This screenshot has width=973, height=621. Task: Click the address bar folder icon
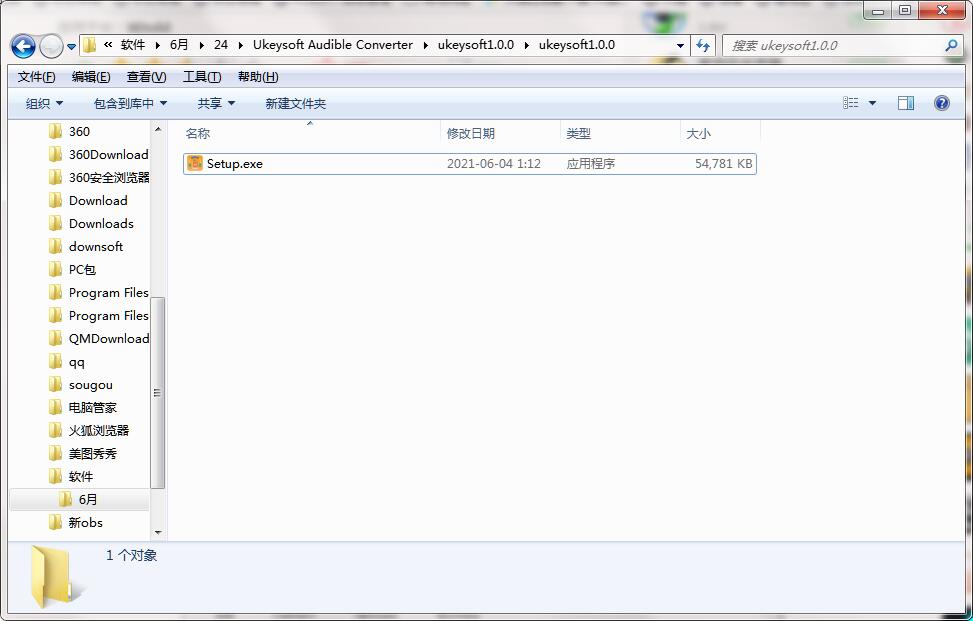(x=91, y=45)
